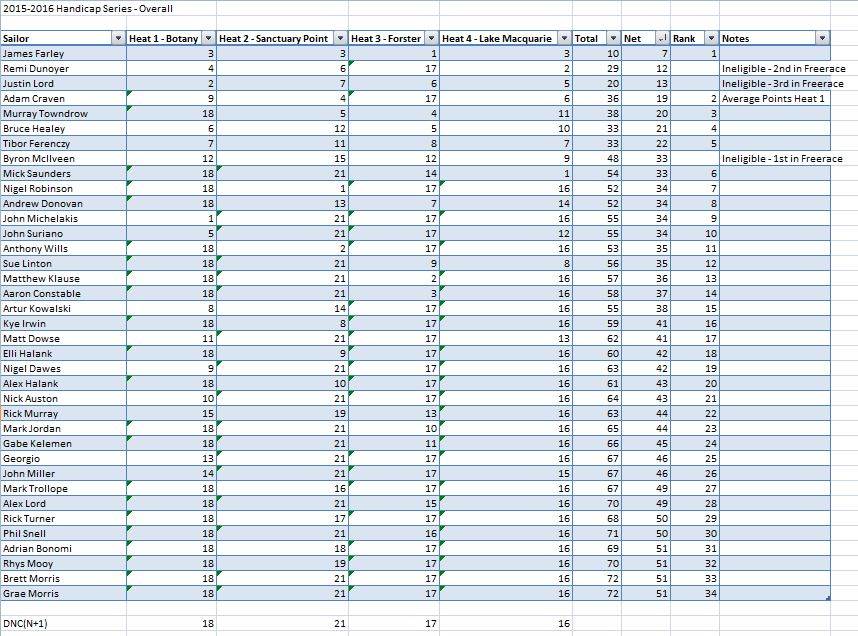Screen dimensions: 858x636
Task: Open the Heat 1 - Botany filter dropdown
Action: click(206, 39)
